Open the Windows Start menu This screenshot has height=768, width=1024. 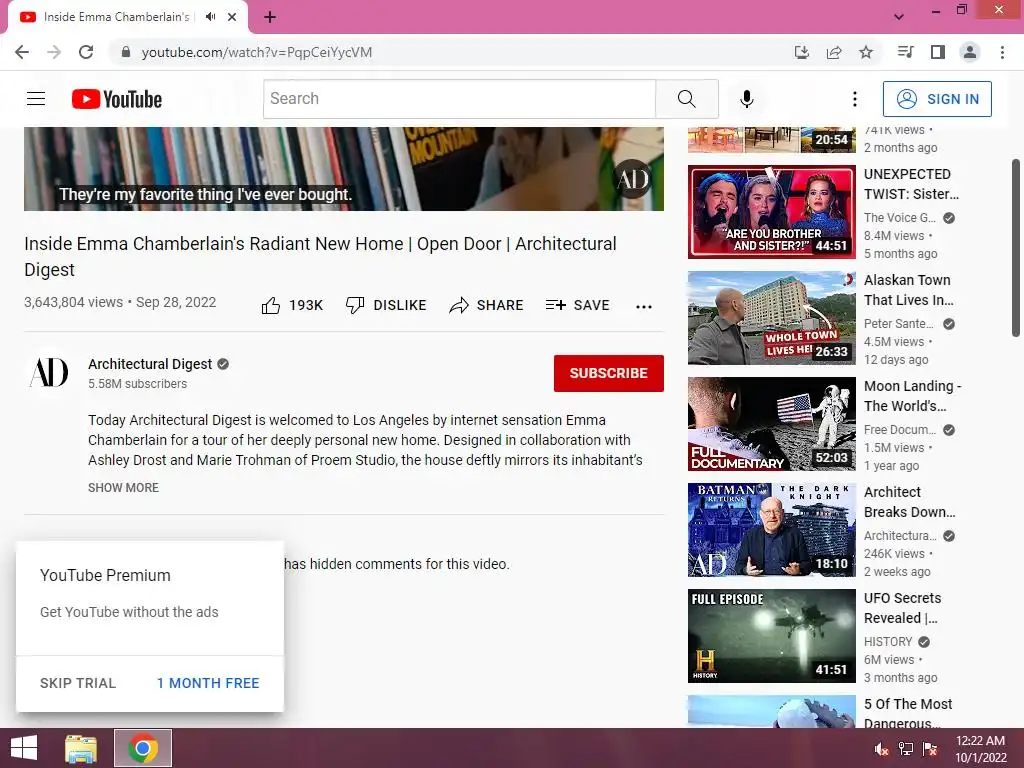24,748
